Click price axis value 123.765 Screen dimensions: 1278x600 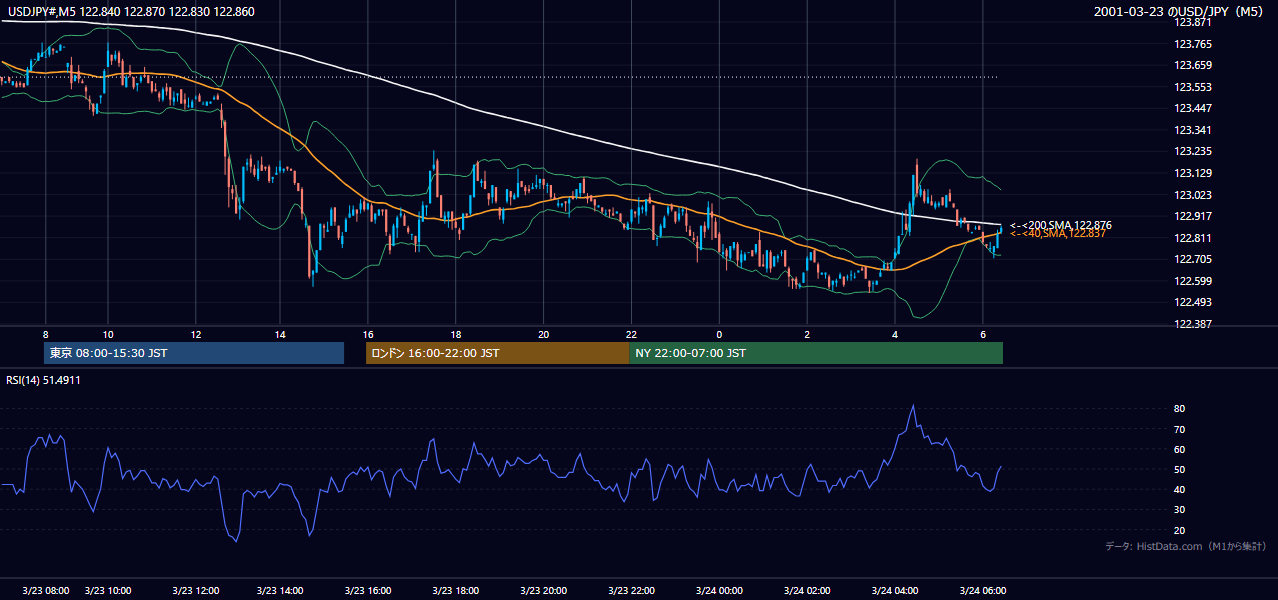(1193, 44)
